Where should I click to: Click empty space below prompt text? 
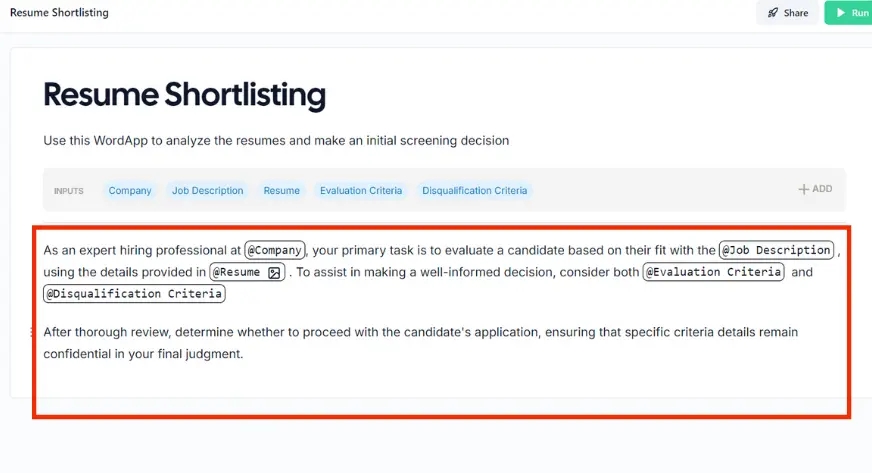[x=440, y=392]
